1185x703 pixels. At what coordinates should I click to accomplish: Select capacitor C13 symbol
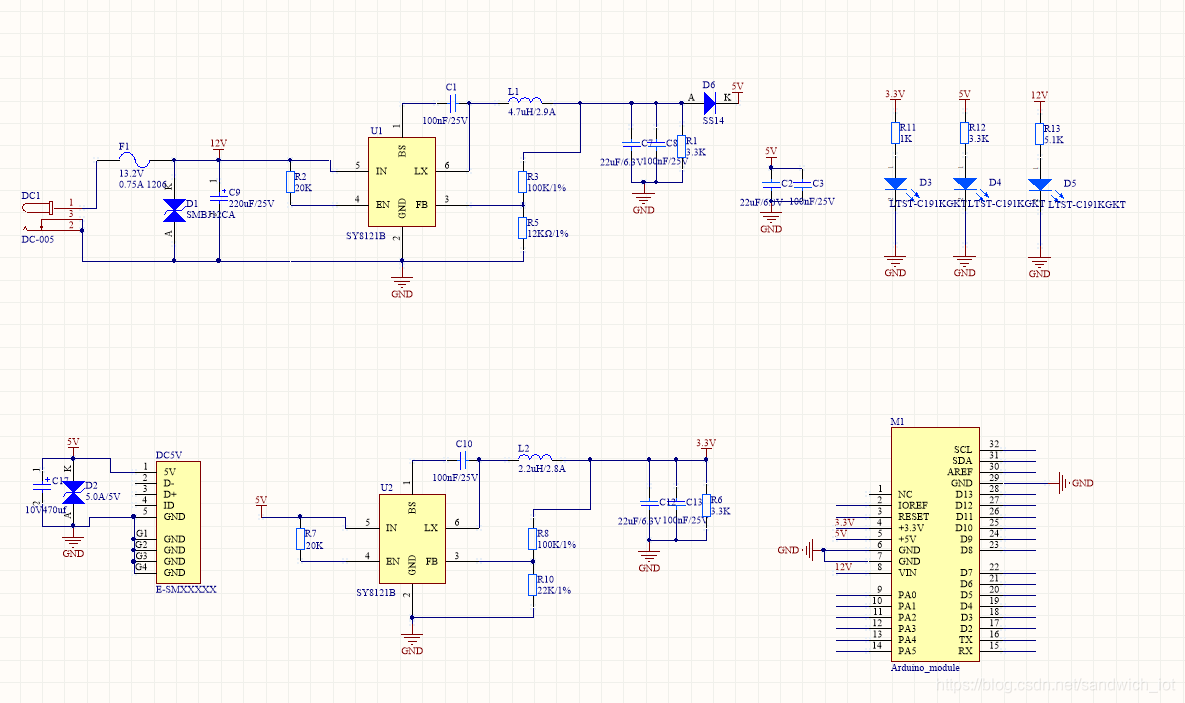[x=676, y=501]
